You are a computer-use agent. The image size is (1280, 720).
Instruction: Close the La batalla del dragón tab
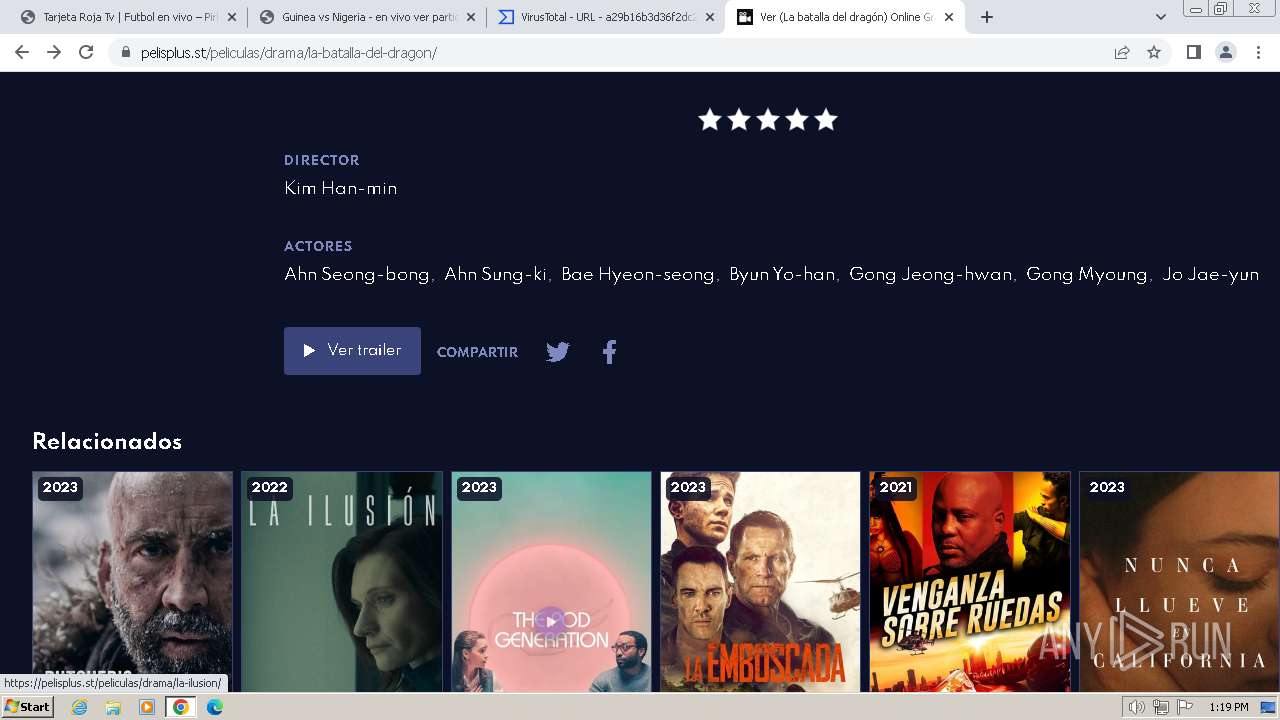coord(949,17)
